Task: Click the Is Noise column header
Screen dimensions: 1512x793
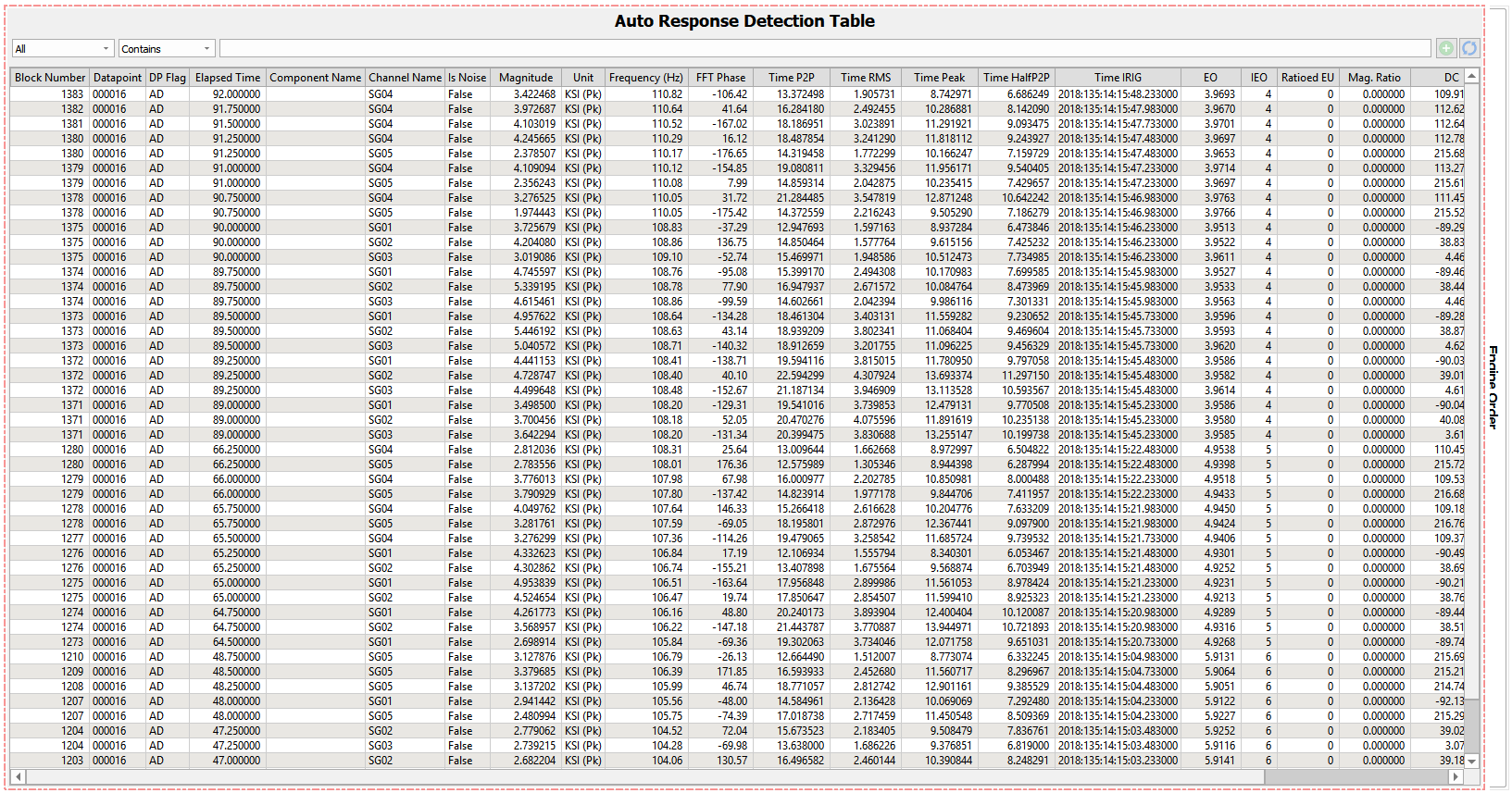Action: click(x=467, y=78)
